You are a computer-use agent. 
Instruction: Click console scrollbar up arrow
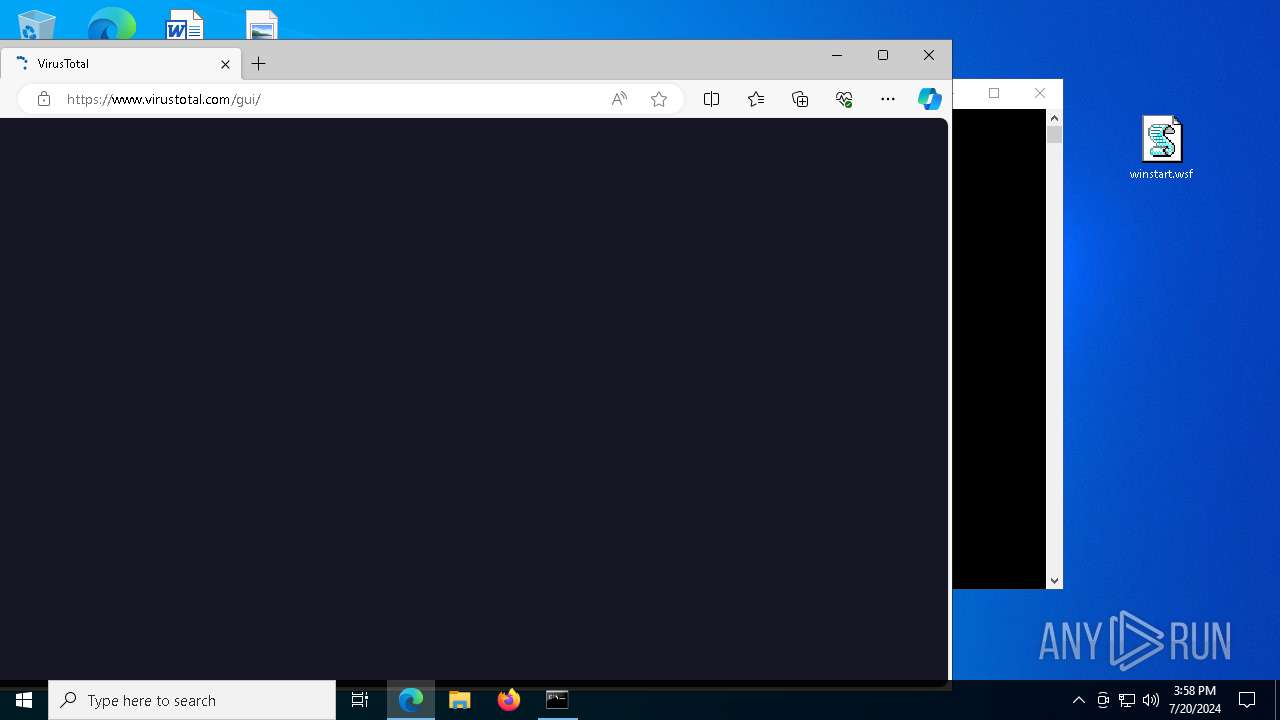point(1054,118)
